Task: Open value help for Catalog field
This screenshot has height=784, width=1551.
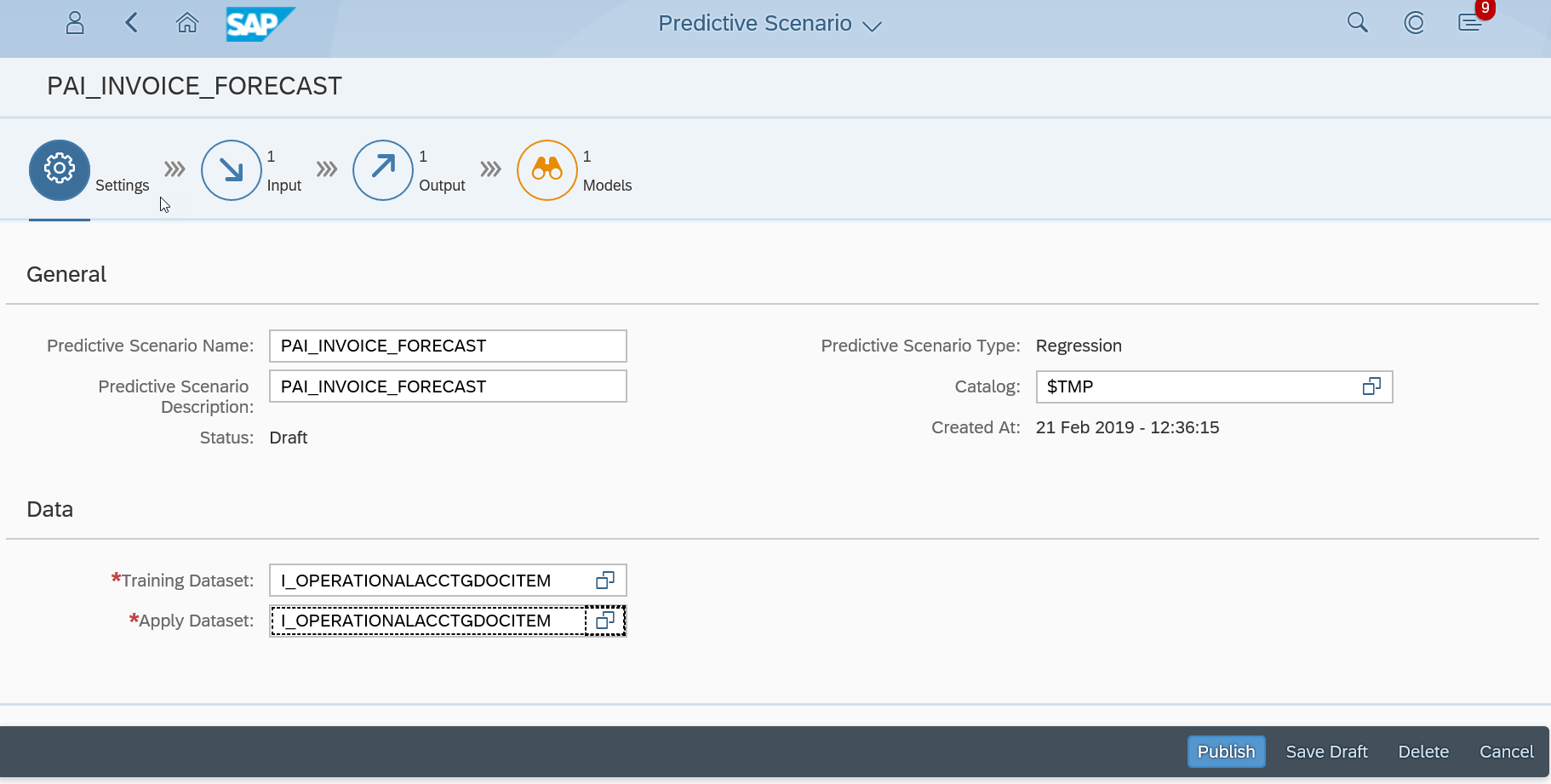Action: pos(1371,386)
